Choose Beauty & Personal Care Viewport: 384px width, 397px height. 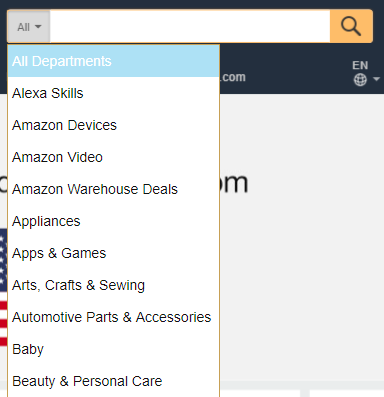coord(114,381)
